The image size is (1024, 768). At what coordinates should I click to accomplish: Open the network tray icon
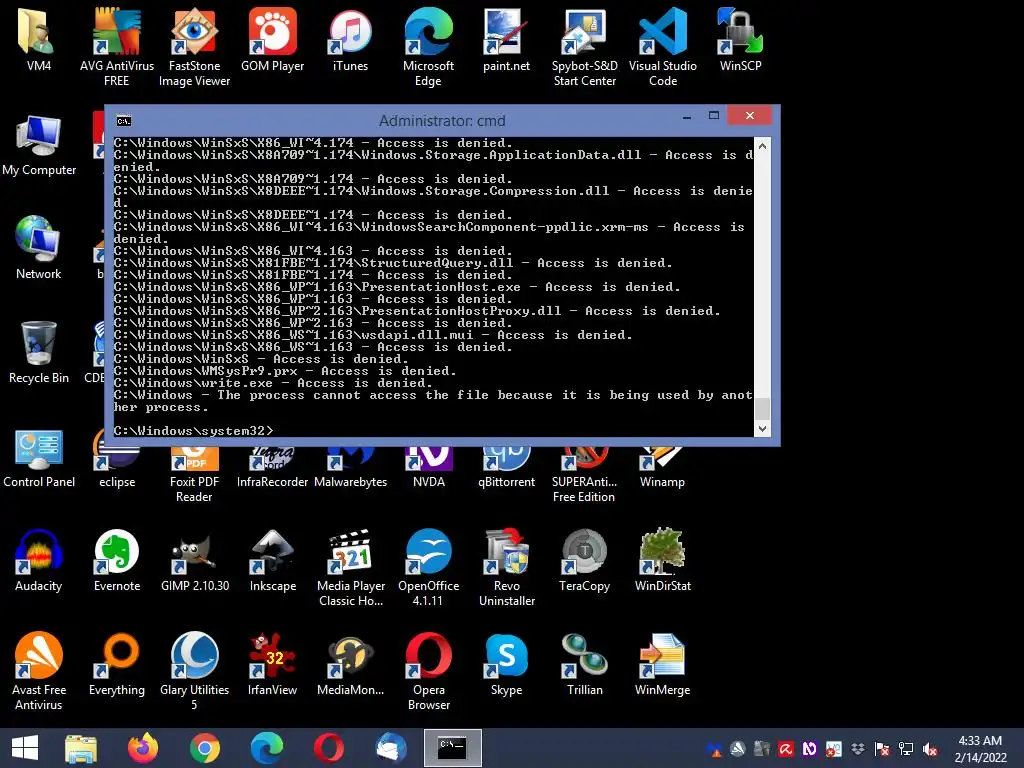point(906,749)
